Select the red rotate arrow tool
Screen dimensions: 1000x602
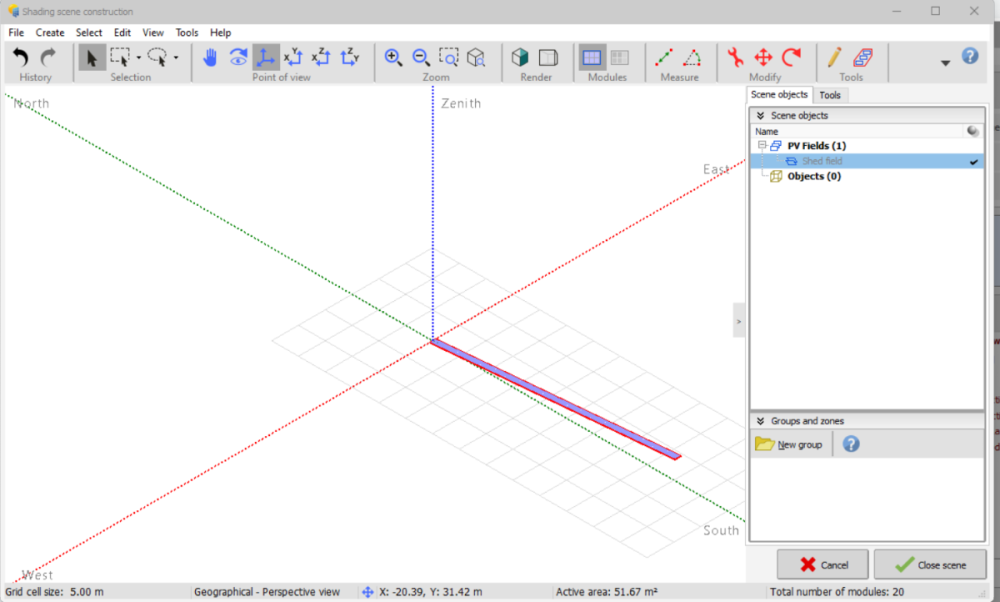click(791, 58)
